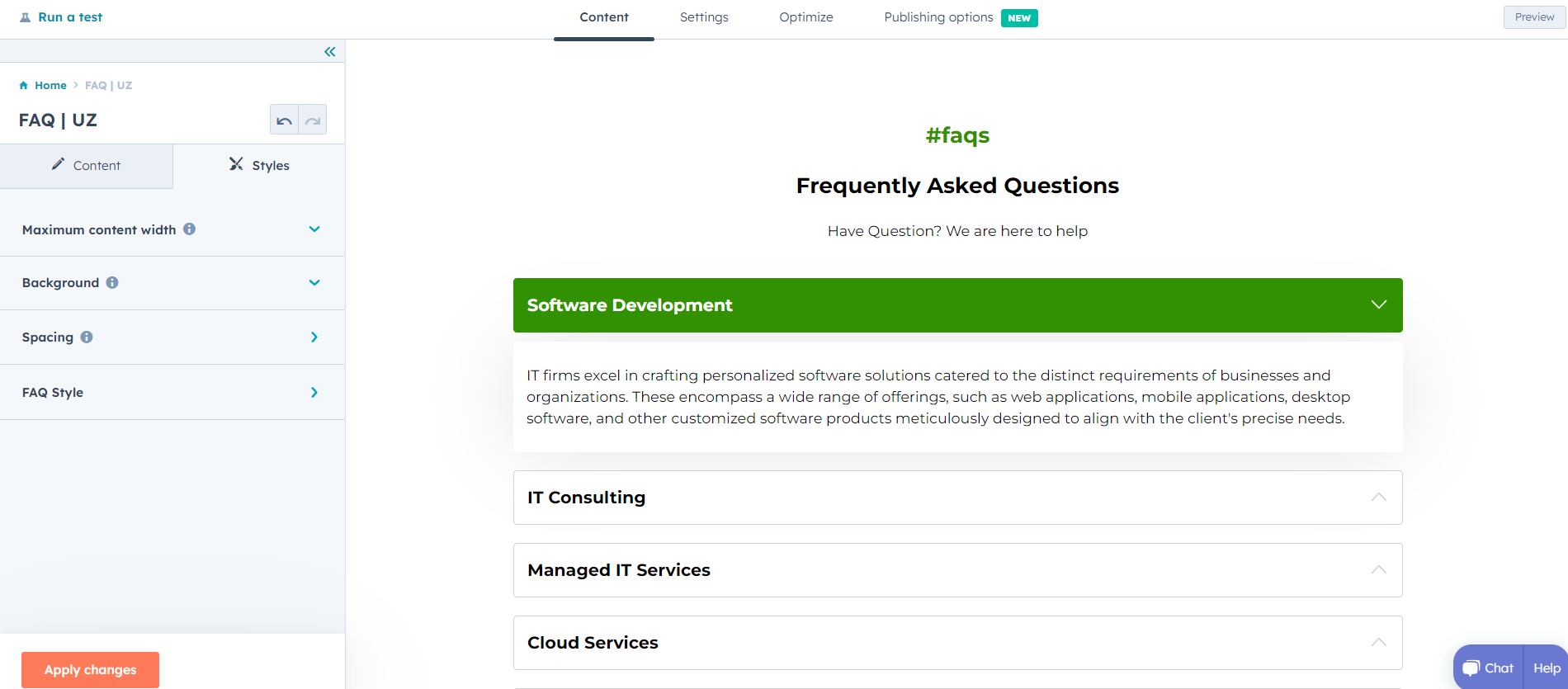Image resolution: width=1568 pixels, height=689 pixels.
Task: Expand the Managed IT Services accordion
Action: point(1378,570)
